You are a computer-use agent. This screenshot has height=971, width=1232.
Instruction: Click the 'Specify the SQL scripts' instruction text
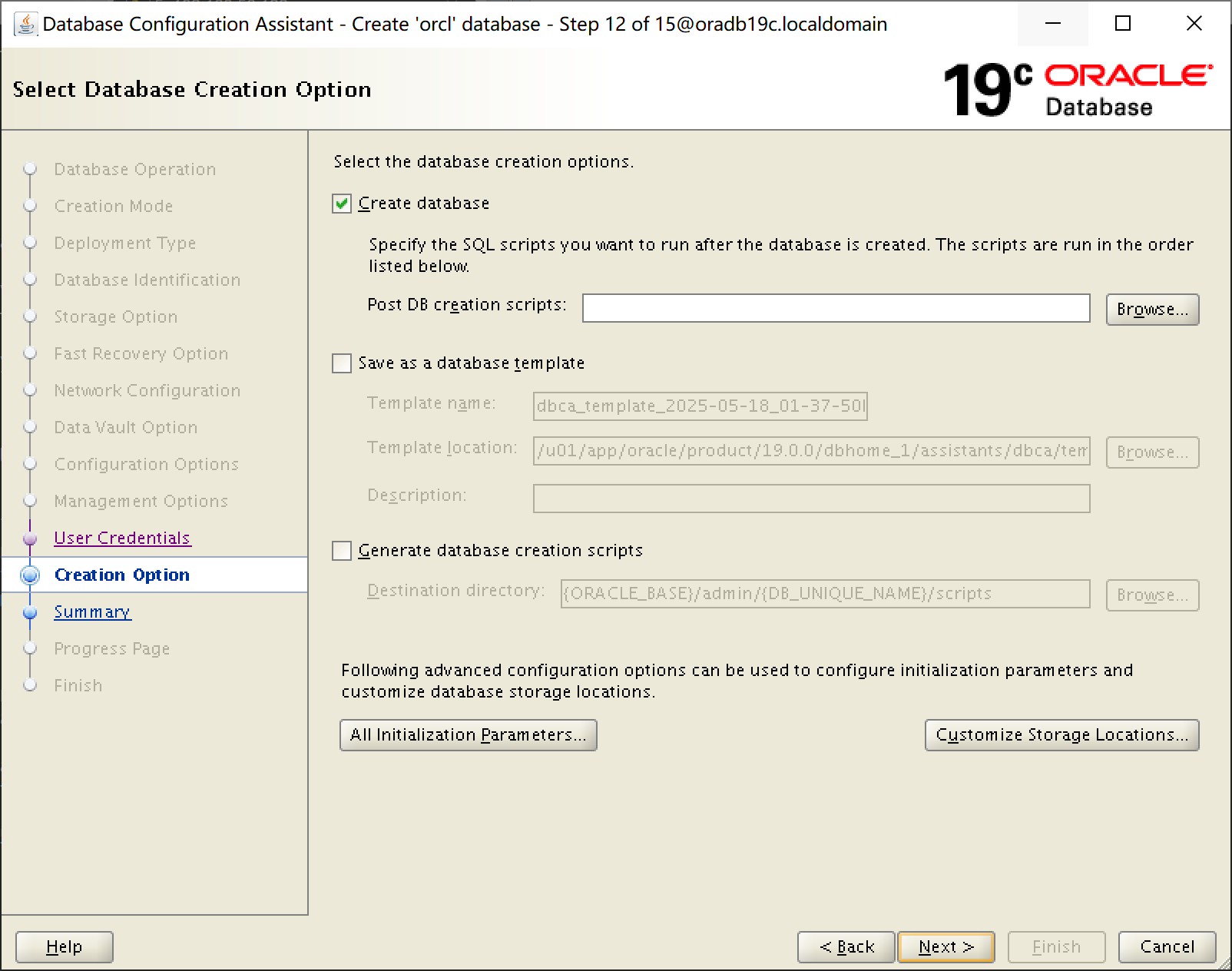coord(781,255)
